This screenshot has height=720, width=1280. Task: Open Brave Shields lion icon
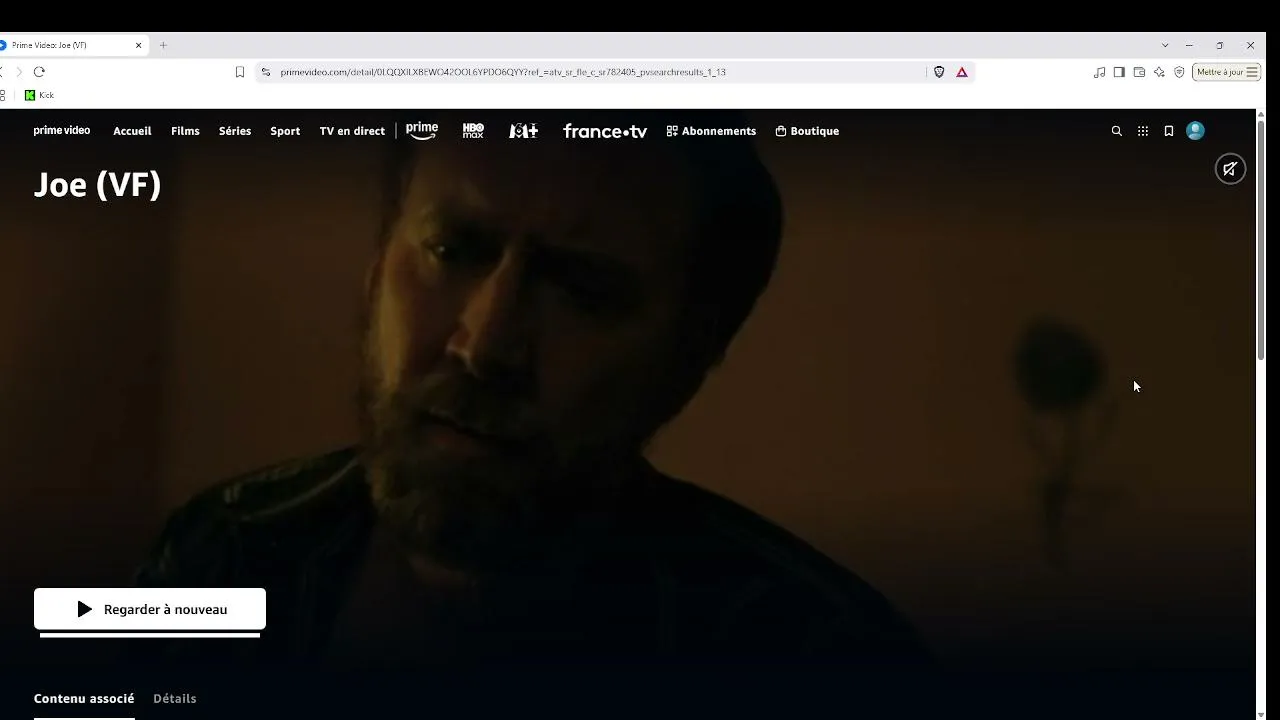coord(939,72)
